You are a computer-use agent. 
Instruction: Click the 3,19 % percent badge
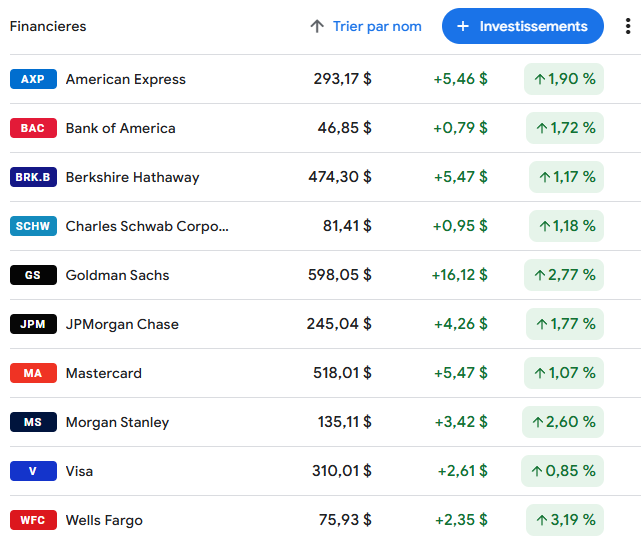point(565,520)
